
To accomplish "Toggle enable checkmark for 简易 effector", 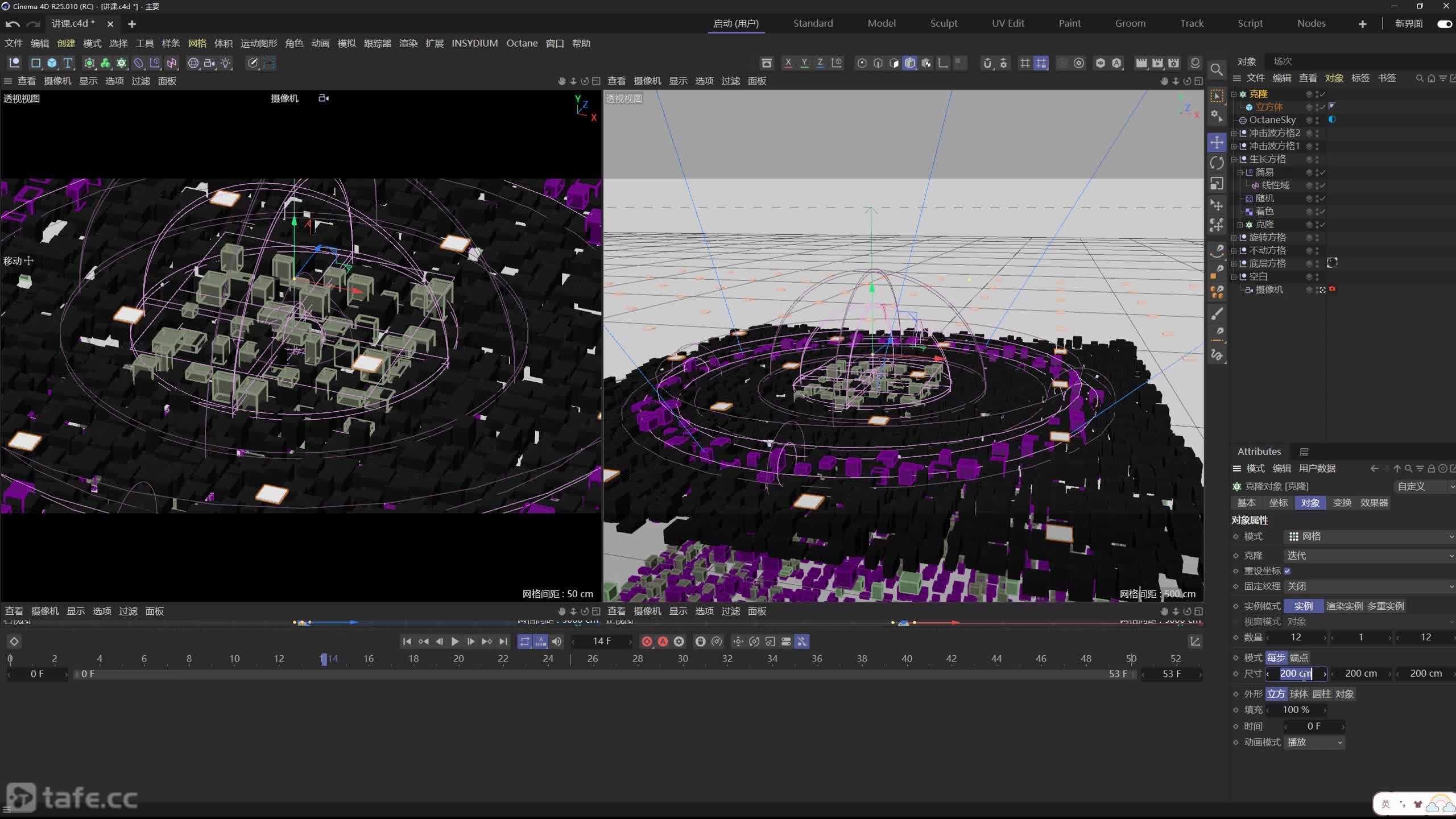I will pyautogui.click(x=1322, y=172).
